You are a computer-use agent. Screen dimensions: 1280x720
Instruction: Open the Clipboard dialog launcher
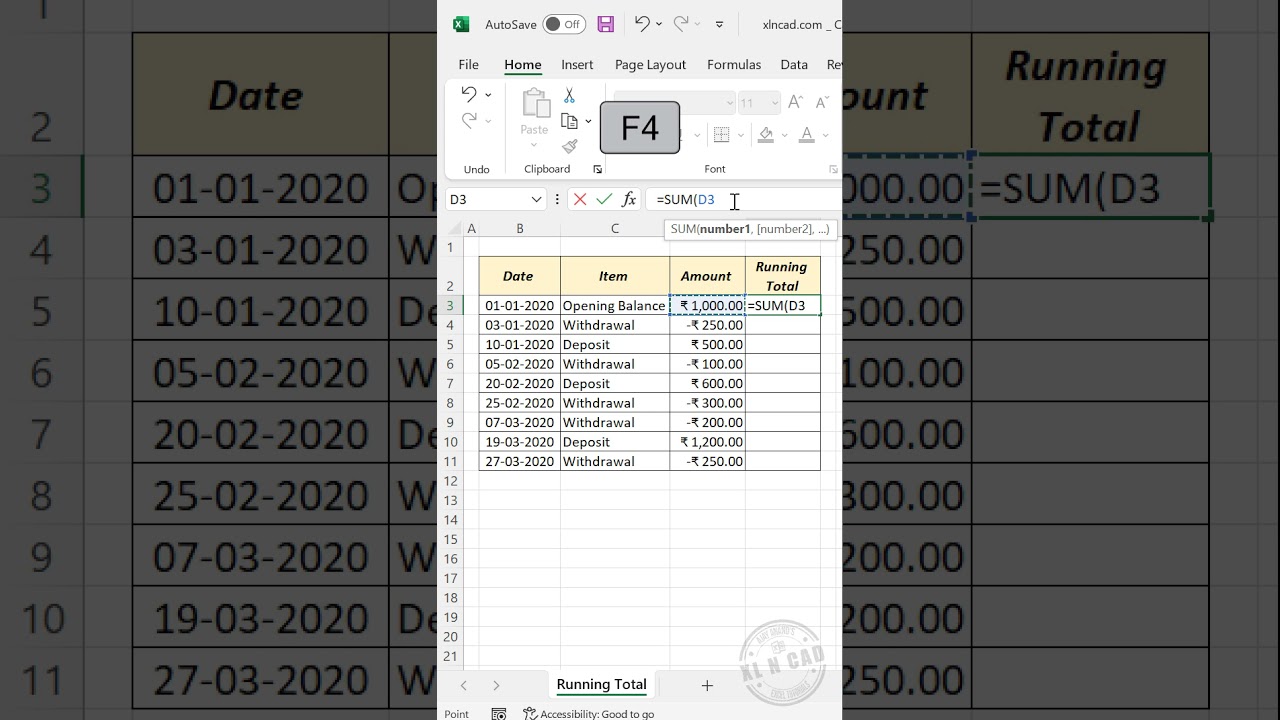pos(598,170)
